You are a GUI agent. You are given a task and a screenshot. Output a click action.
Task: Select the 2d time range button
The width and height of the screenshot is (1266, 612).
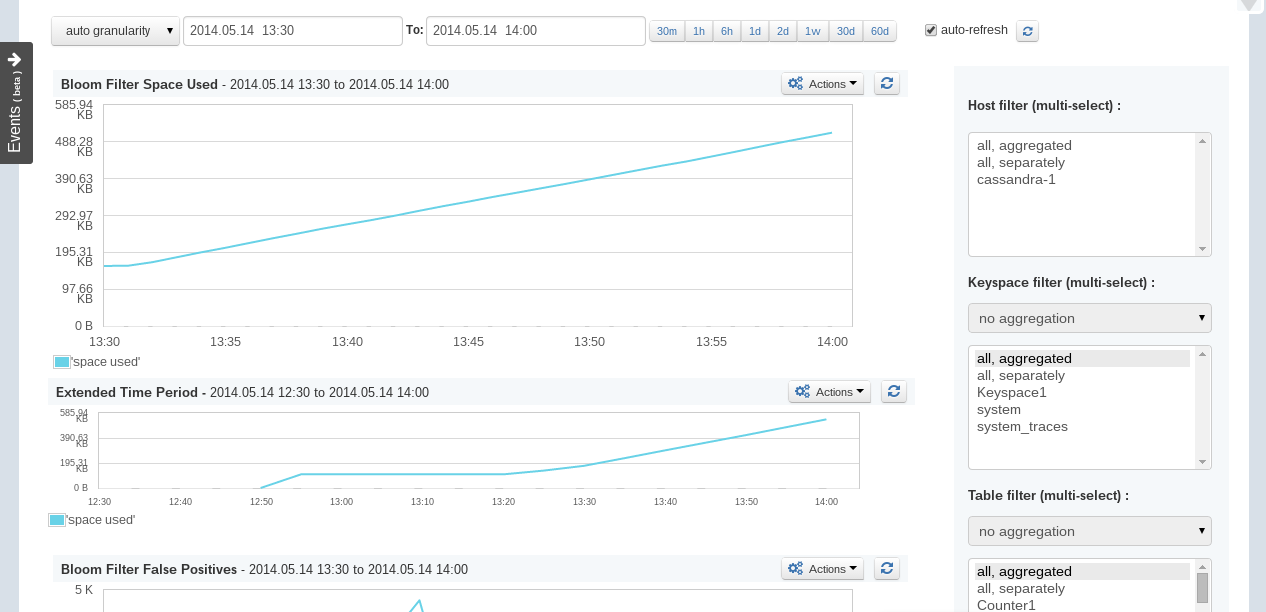(x=783, y=31)
